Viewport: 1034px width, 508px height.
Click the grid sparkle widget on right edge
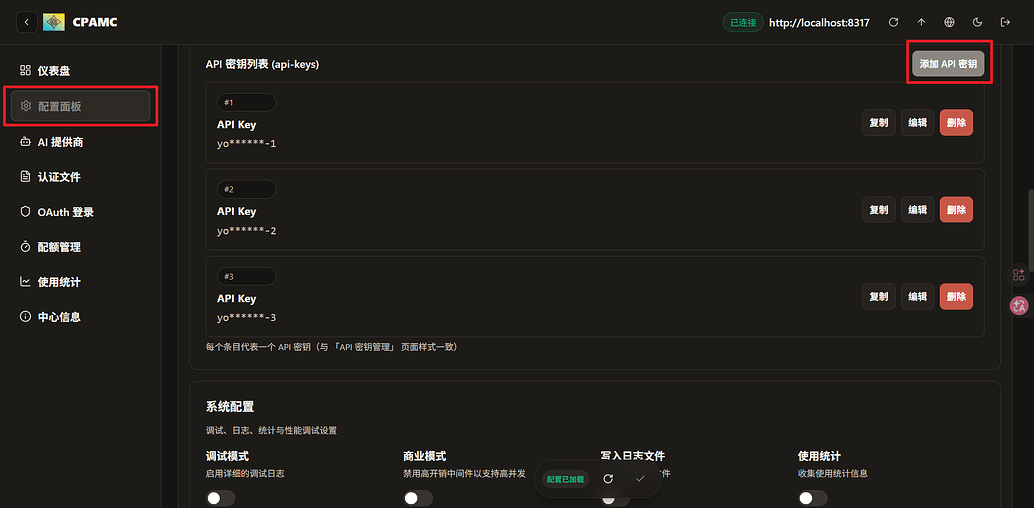[1019, 274]
